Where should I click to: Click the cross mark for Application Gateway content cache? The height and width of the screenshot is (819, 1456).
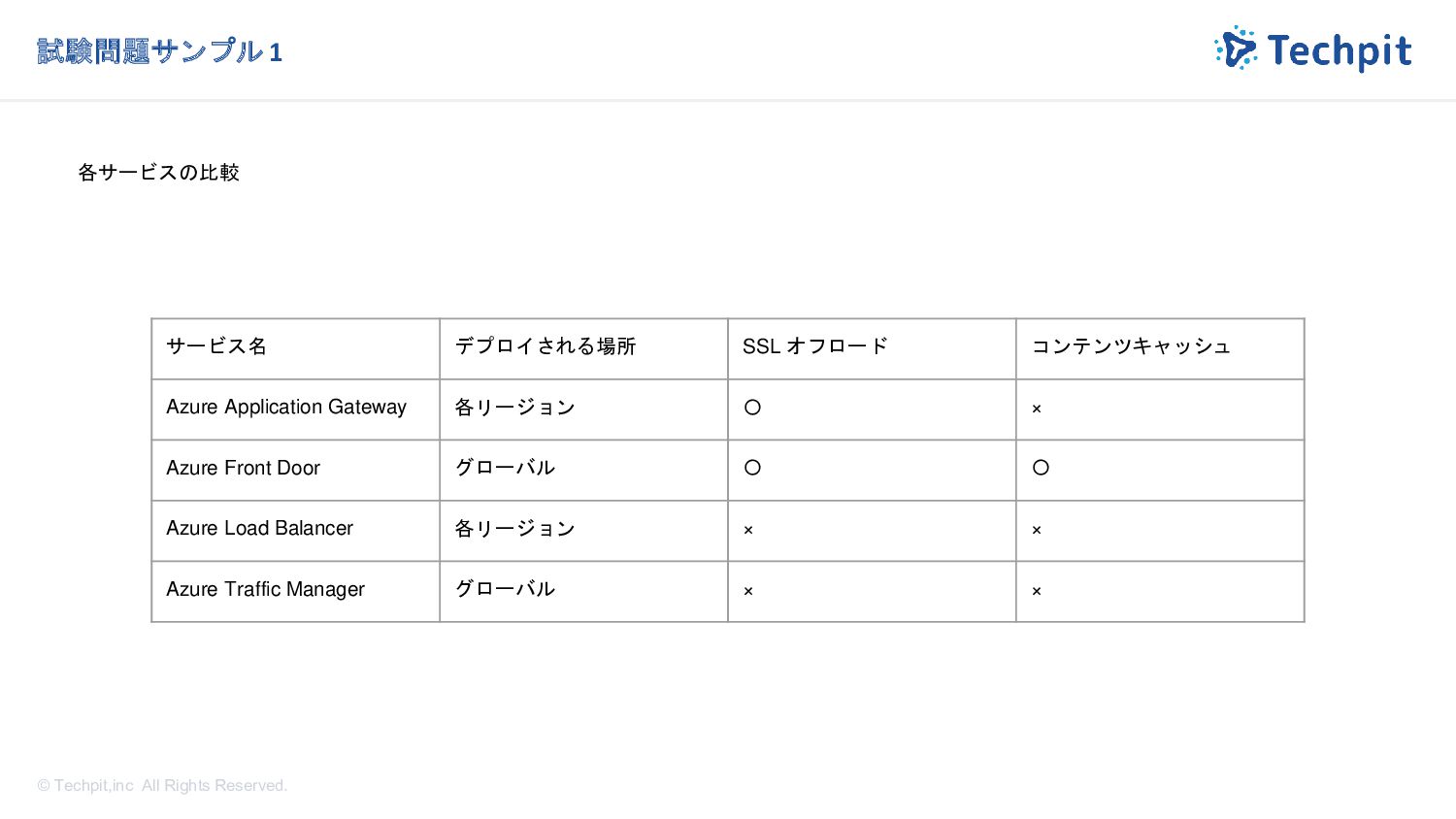1037,409
